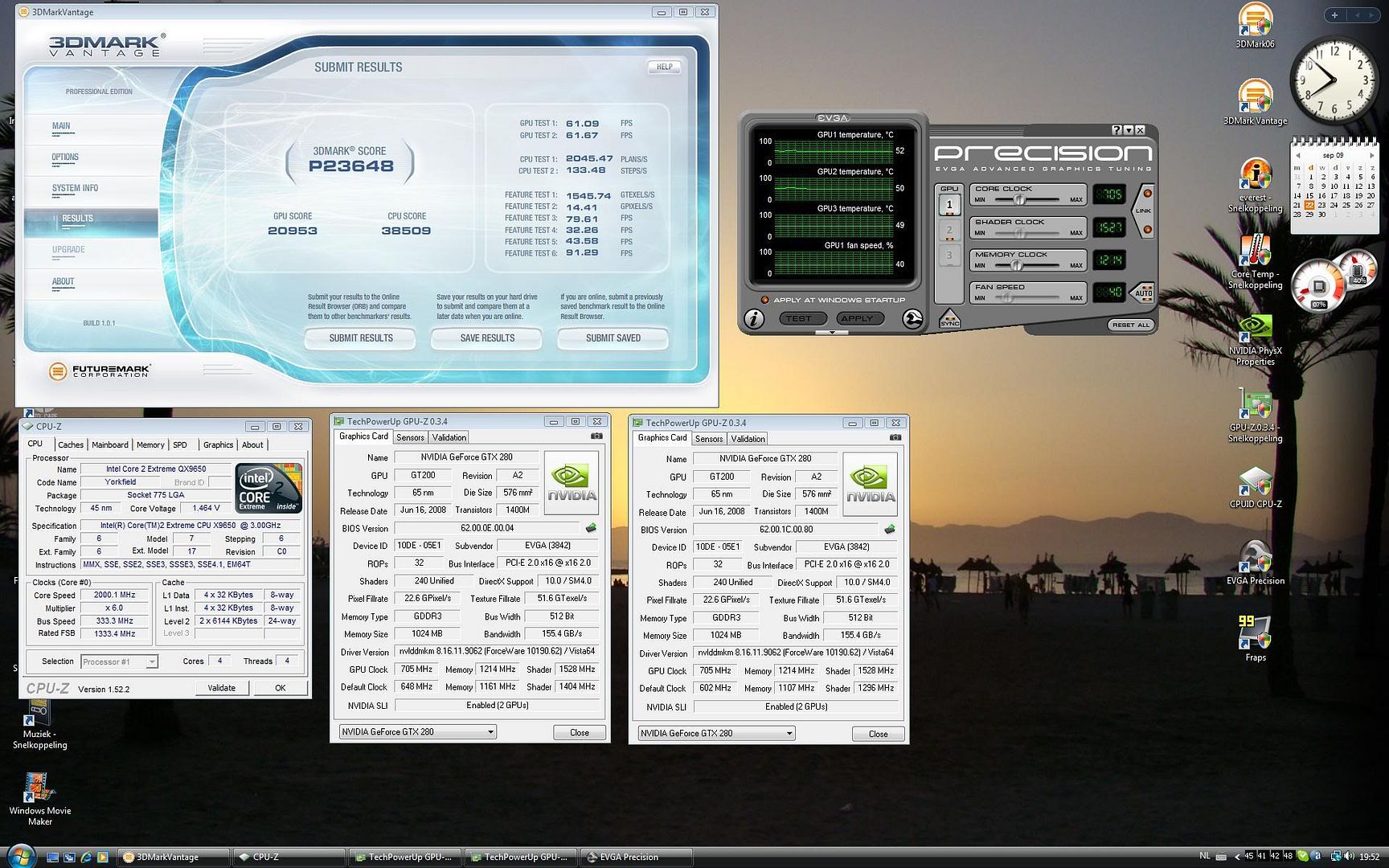Click Internet Explorer in Quick Launch

tap(86, 858)
